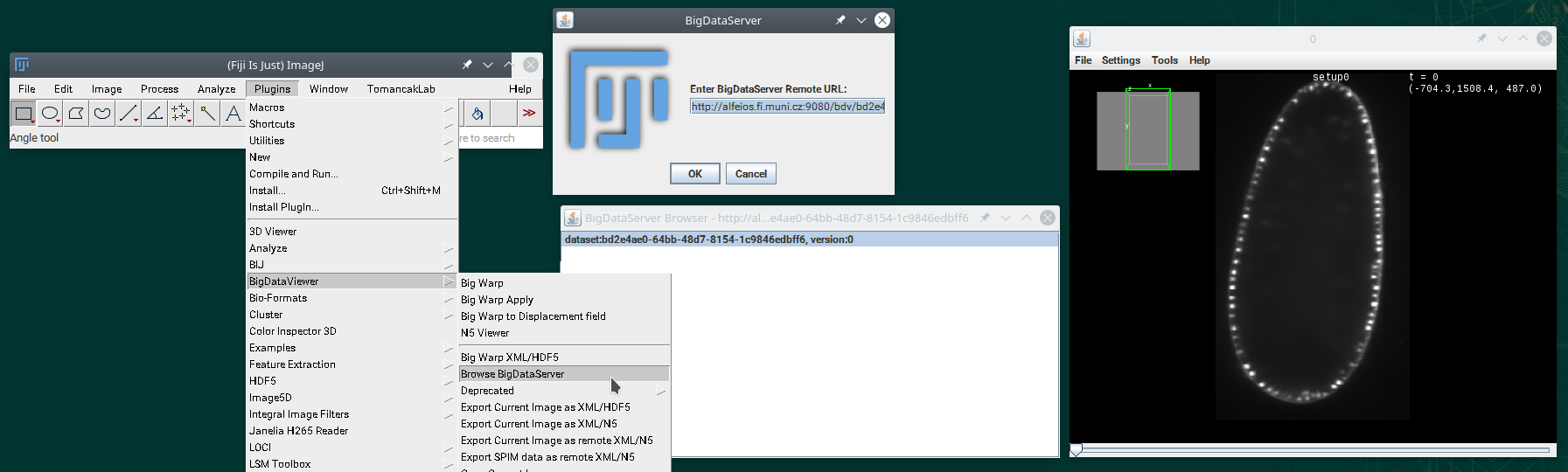Screen dimensions: 1568x472
Task: Open Color Inspector 3D plugin
Action: (x=352, y=331)
